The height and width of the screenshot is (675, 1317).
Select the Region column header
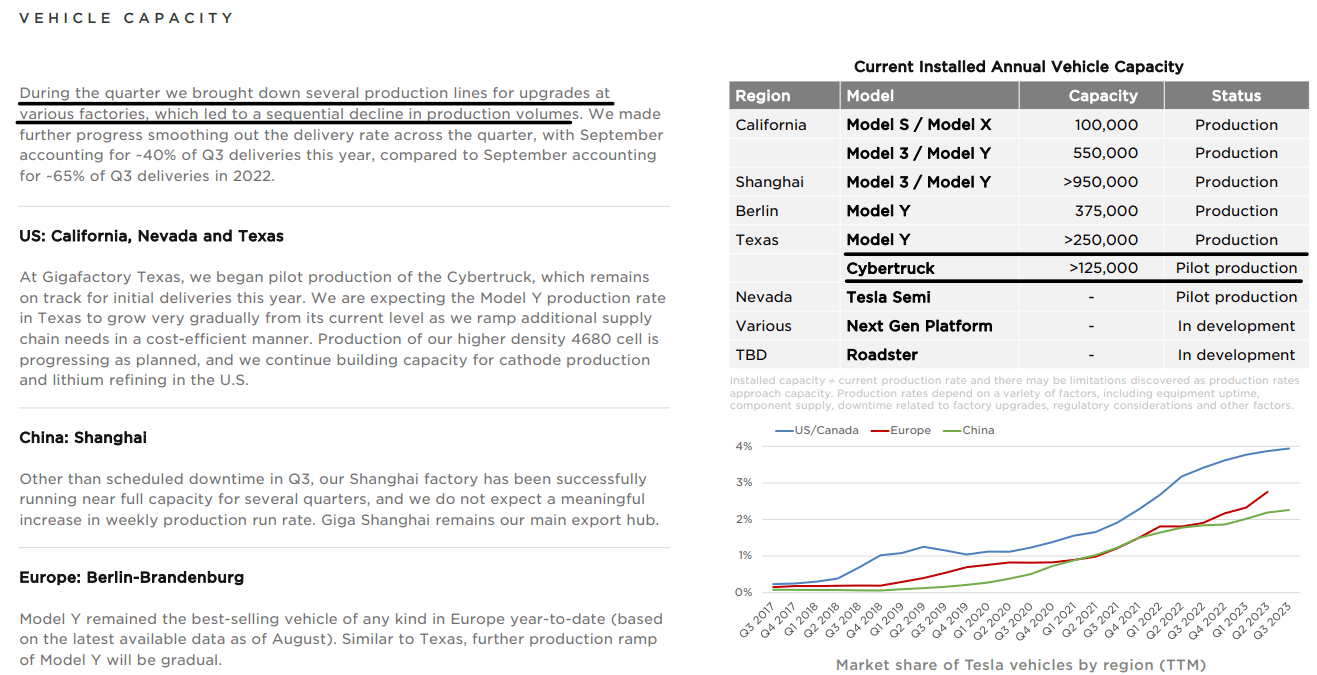click(763, 96)
